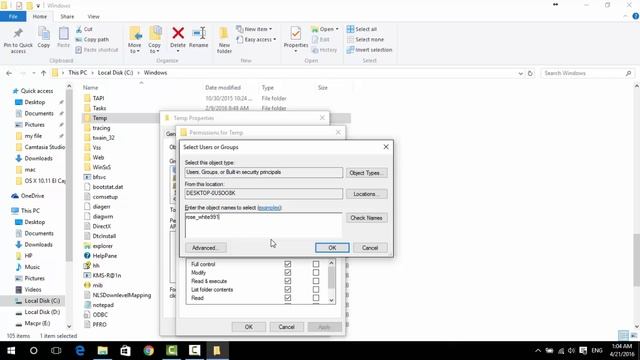
Task: Click Invert selection in ribbon
Action: click(369, 50)
